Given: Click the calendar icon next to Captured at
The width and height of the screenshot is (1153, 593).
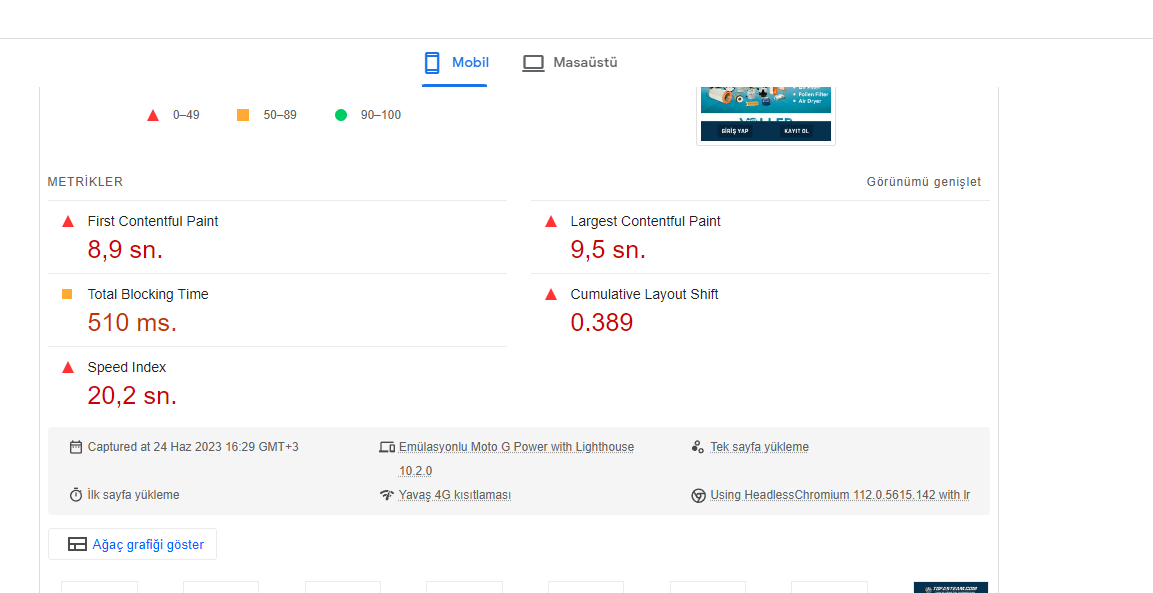Looking at the screenshot, I should (x=76, y=447).
